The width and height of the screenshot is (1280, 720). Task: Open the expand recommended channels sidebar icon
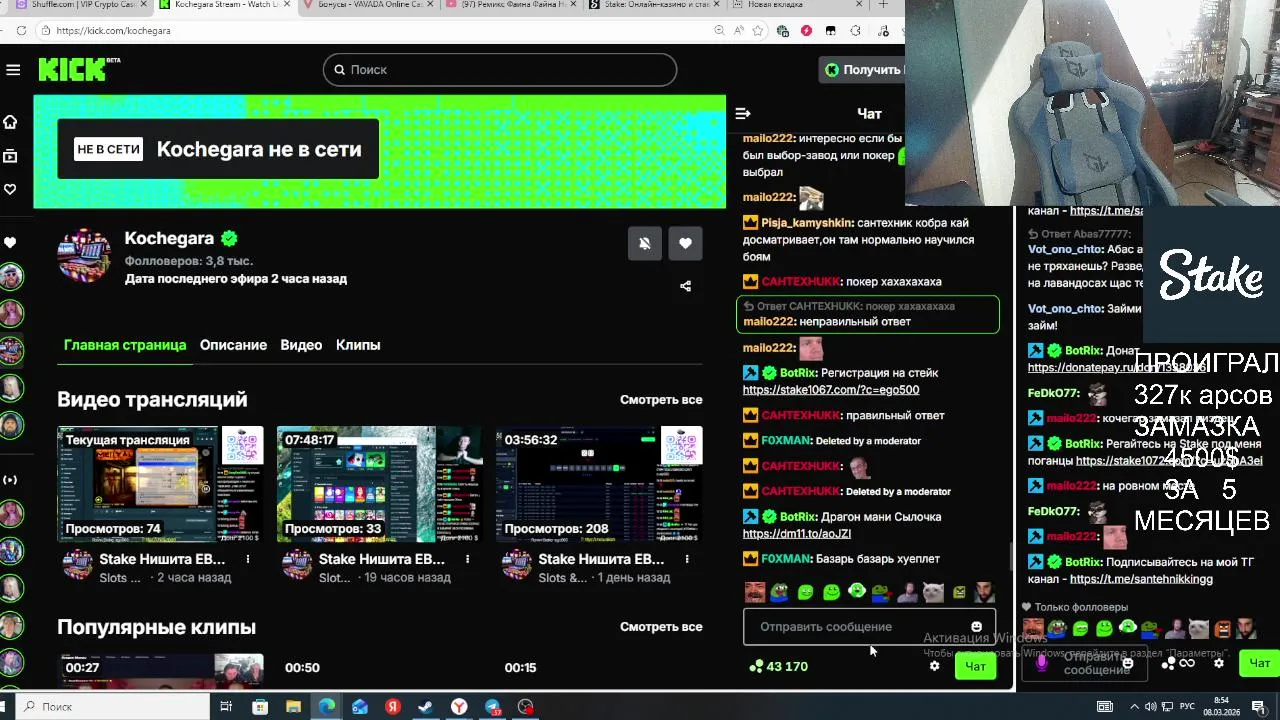pos(10,479)
